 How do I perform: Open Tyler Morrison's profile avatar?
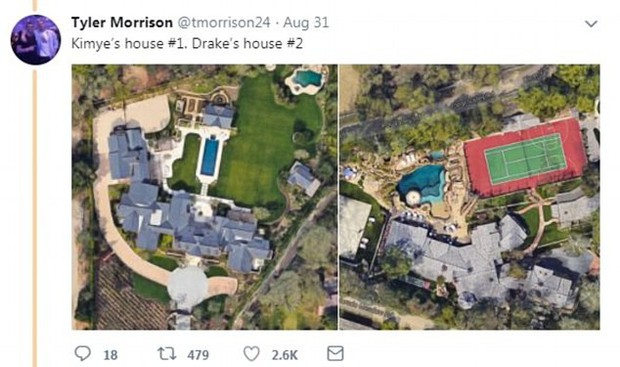[36, 40]
